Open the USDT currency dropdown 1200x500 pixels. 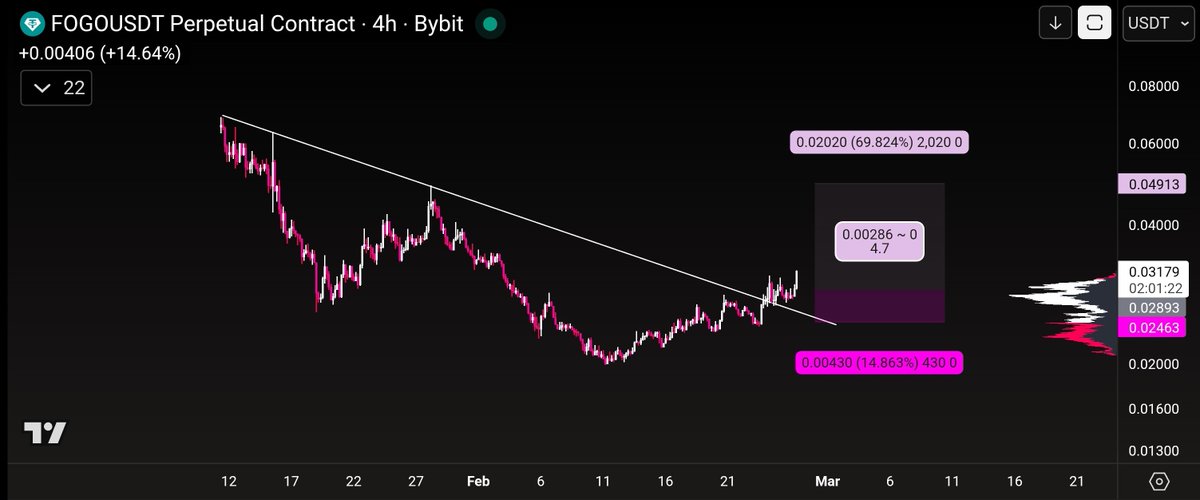click(1158, 22)
